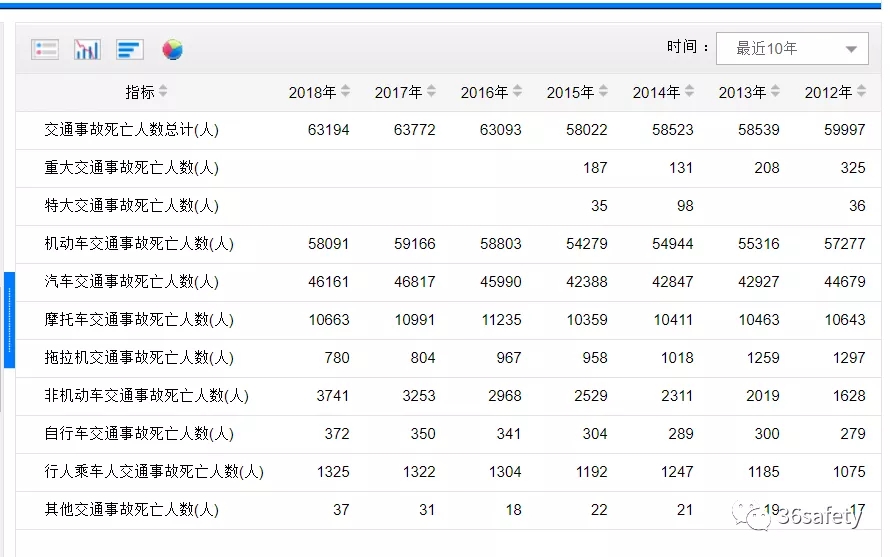890x557 pixels.
Task: Sort table by 2015年 column
Action: [604, 91]
